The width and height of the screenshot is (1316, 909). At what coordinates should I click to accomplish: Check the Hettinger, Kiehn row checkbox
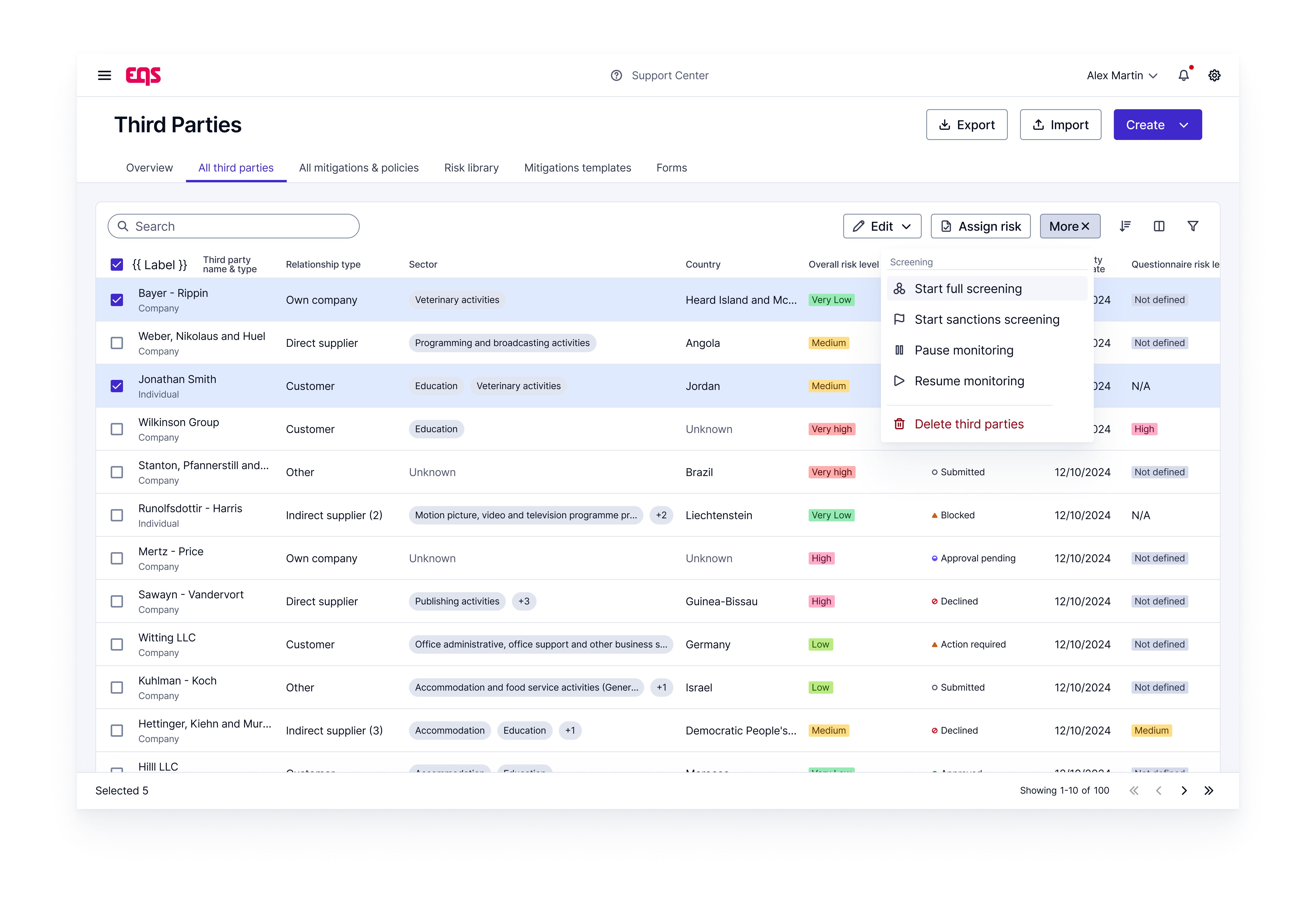117,730
